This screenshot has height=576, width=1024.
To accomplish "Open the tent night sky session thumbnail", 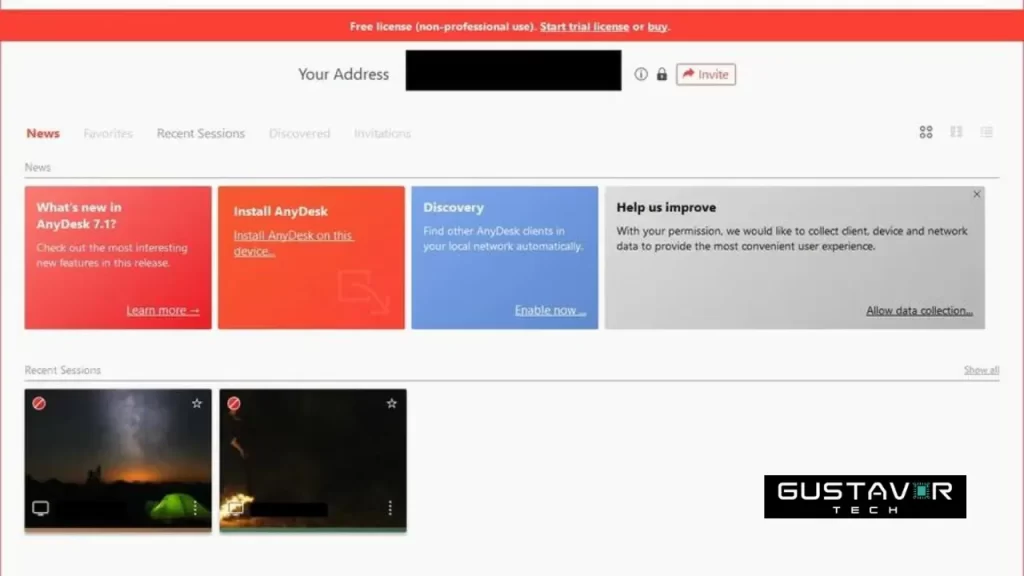I will (x=118, y=460).
